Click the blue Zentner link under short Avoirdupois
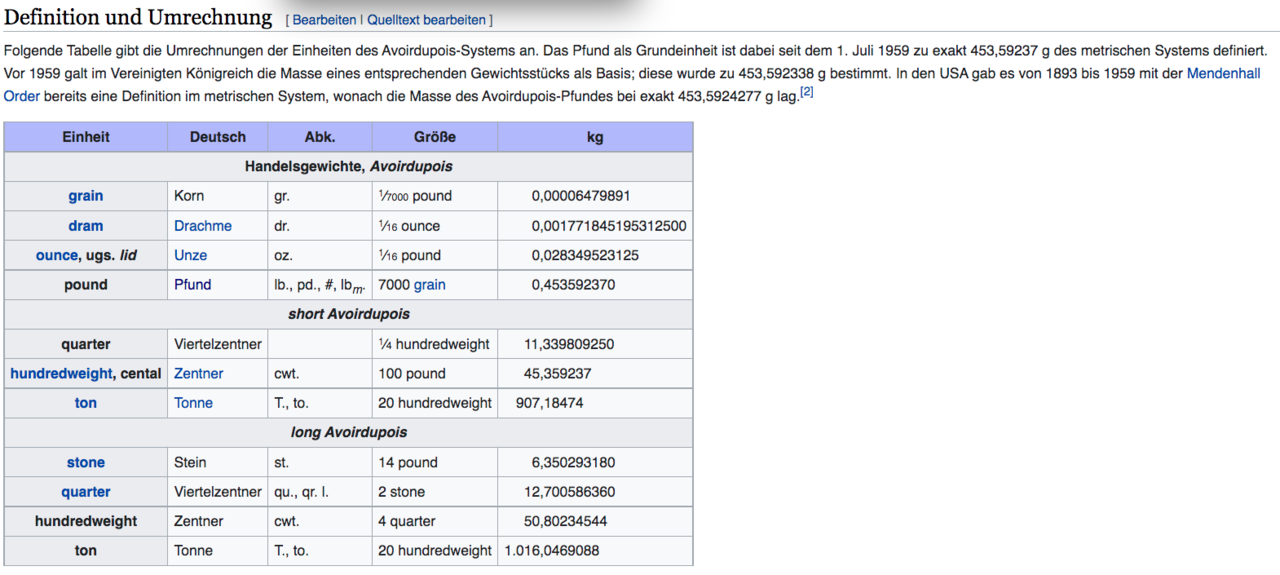Viewport: 1280px width, 575px height. [x=198, y=373]
